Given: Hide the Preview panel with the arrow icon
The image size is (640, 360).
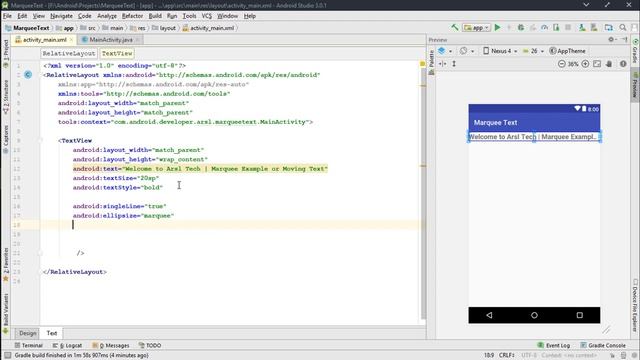Looking at the screenshot, I should 624,40.
